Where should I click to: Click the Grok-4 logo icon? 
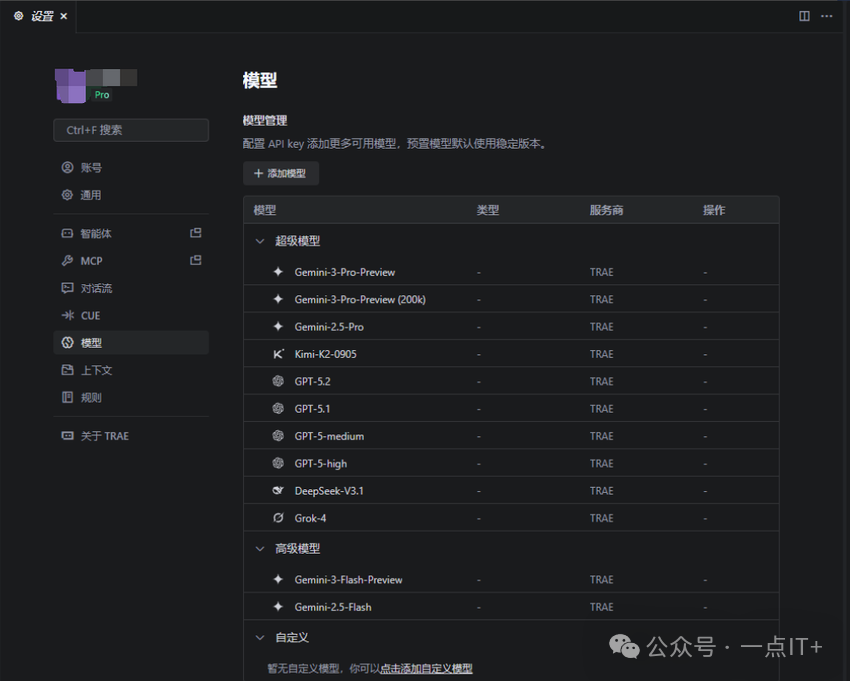coord(278,518)
